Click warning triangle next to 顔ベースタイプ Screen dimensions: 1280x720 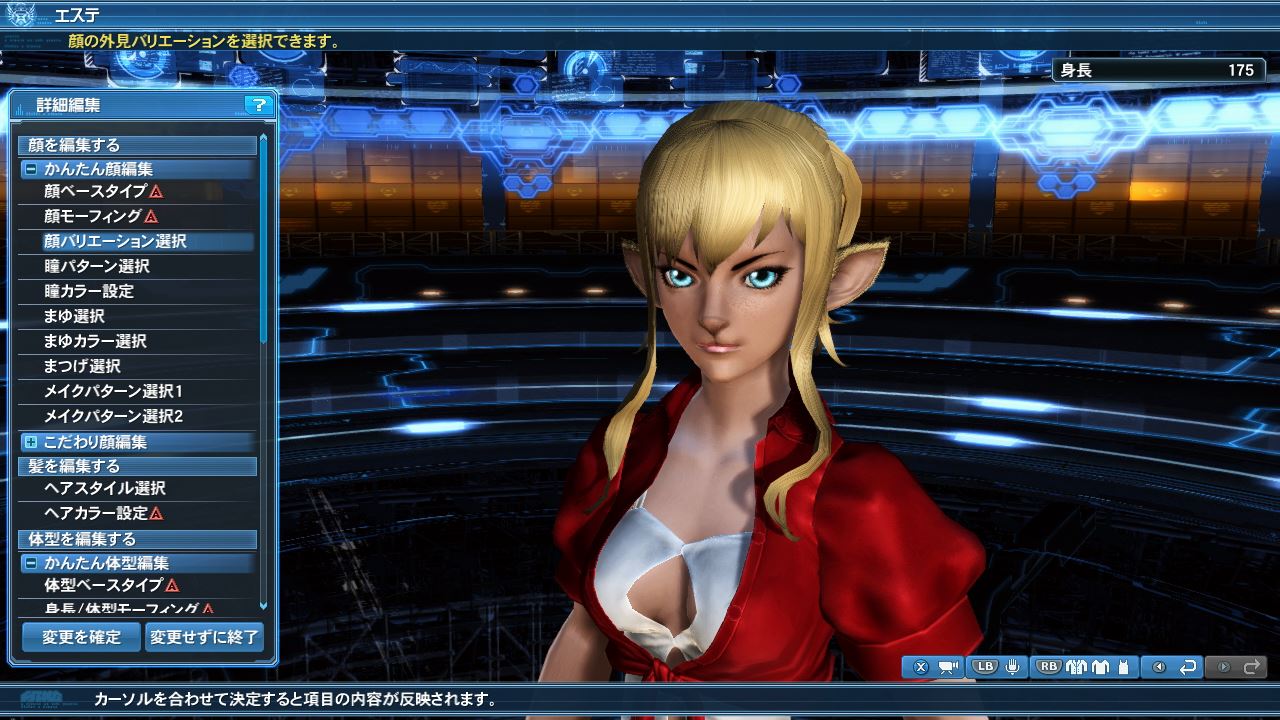[x=156, y=191]
